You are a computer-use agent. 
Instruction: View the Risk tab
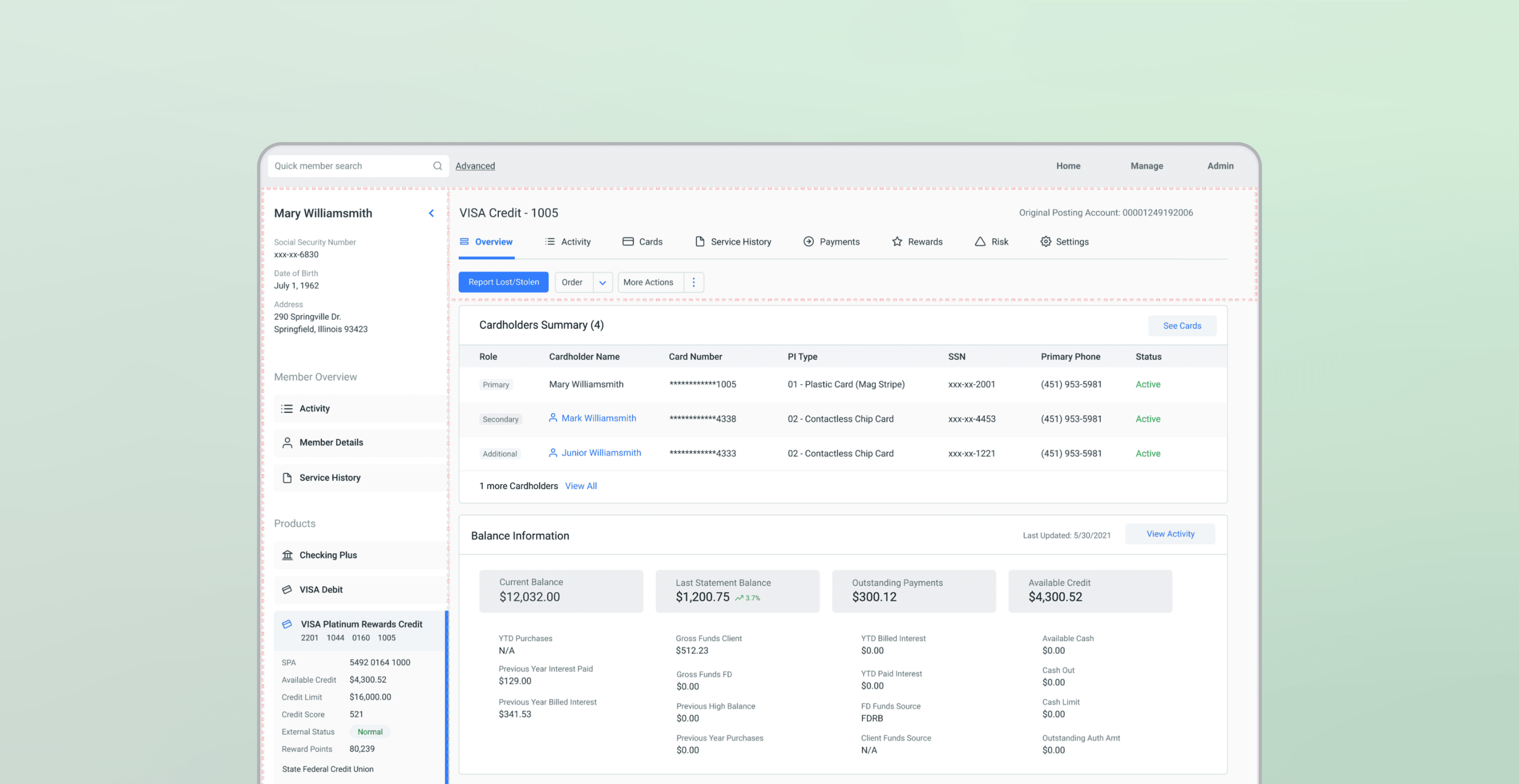tap(991, 242)
